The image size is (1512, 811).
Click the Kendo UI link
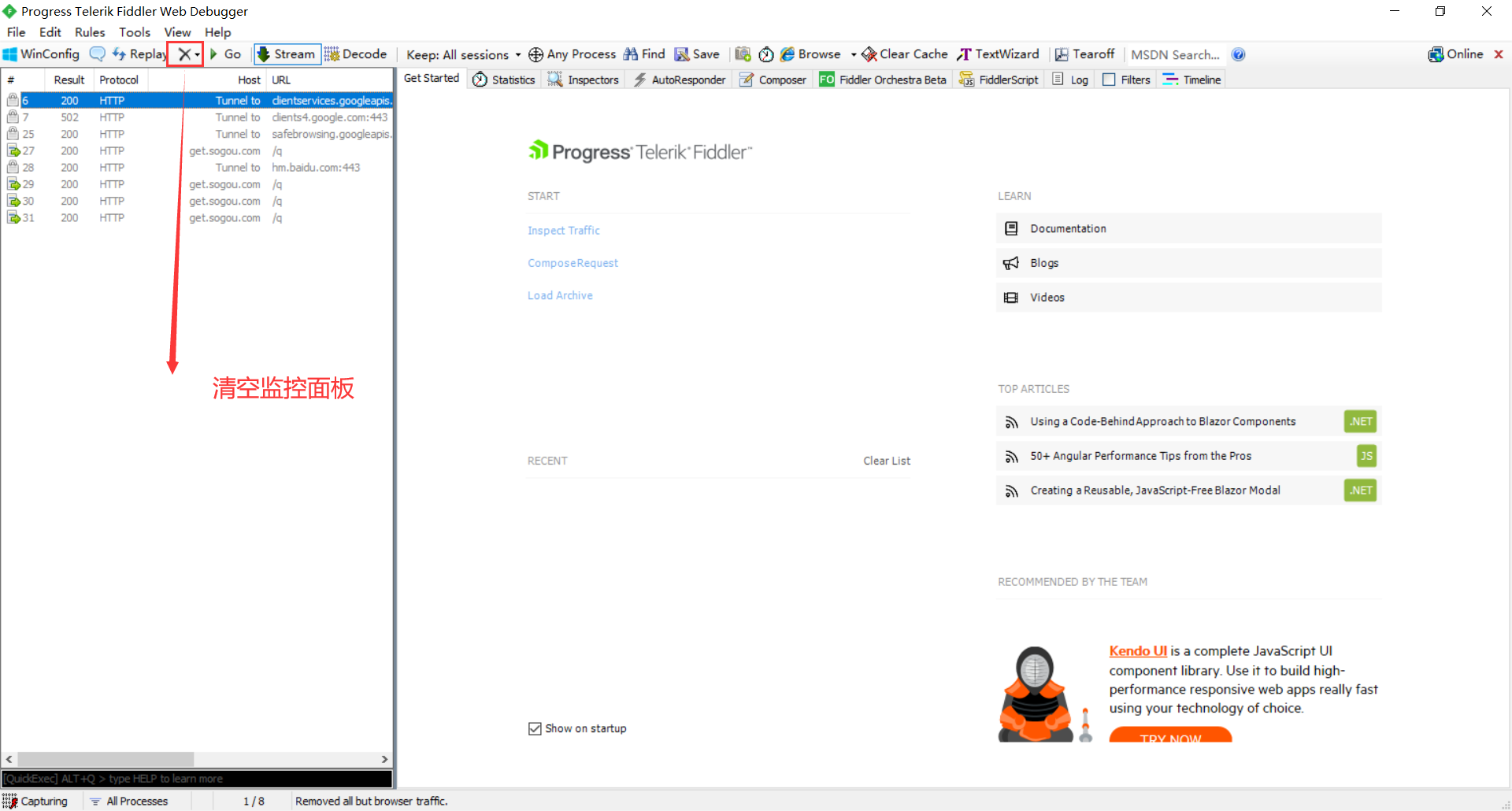1138,651
